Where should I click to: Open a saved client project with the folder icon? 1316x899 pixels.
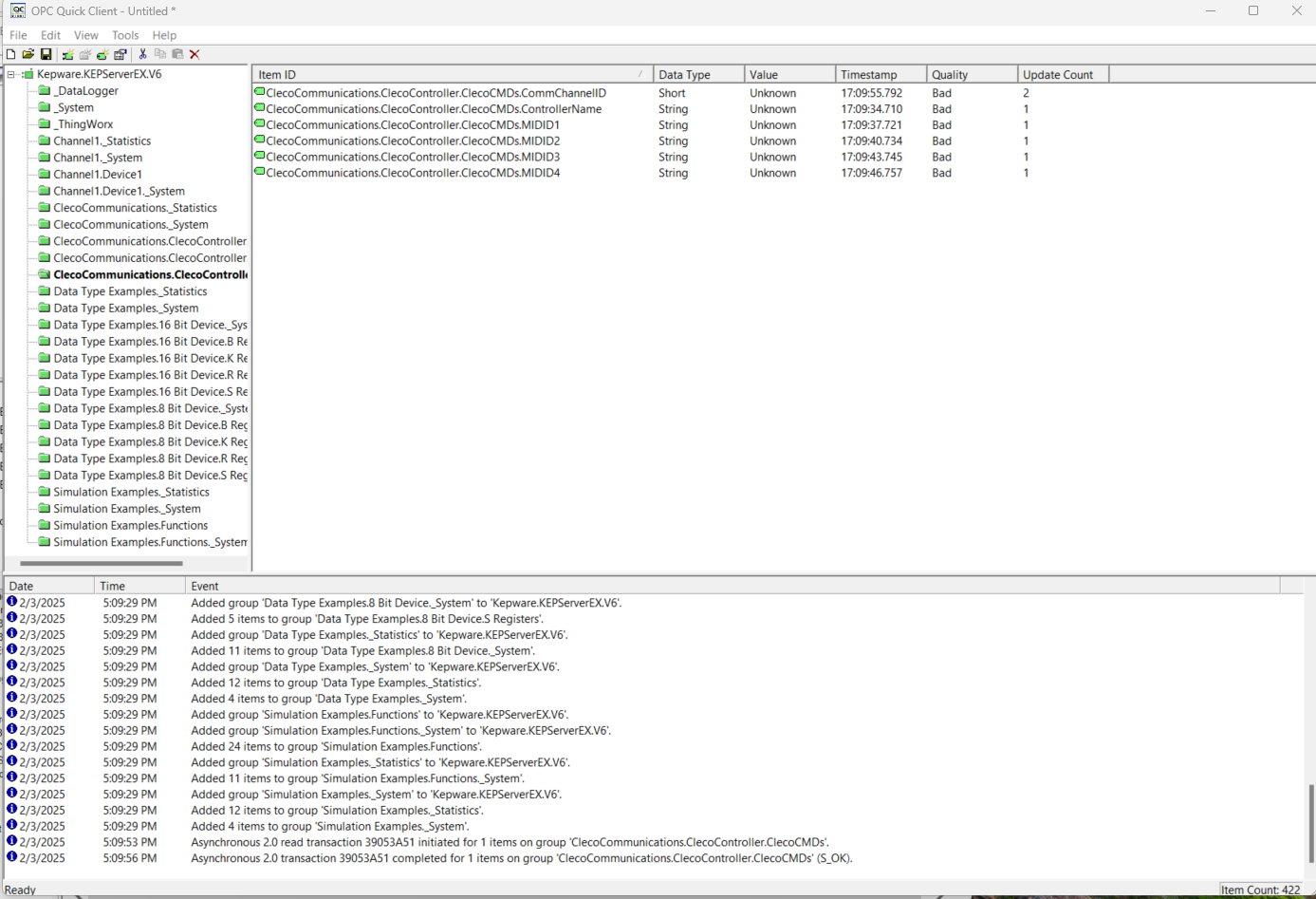28,54
